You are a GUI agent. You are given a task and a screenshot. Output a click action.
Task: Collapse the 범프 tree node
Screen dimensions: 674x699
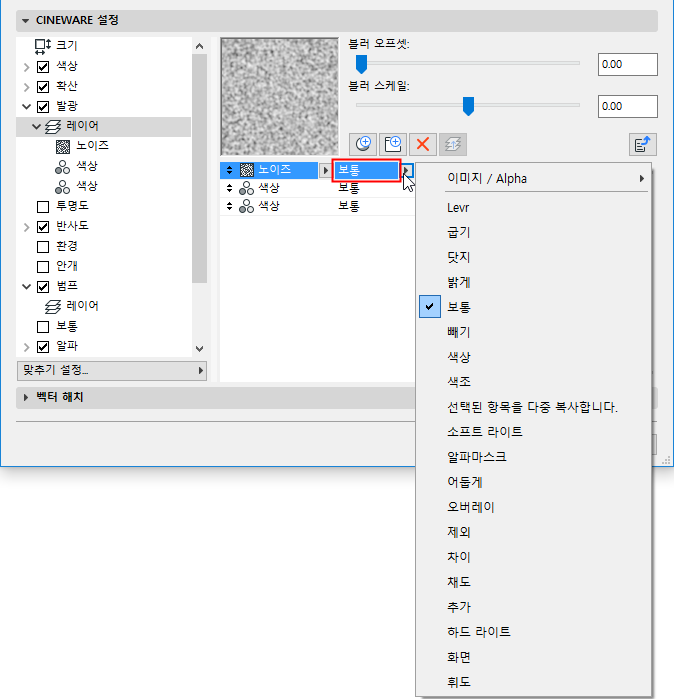26,287
